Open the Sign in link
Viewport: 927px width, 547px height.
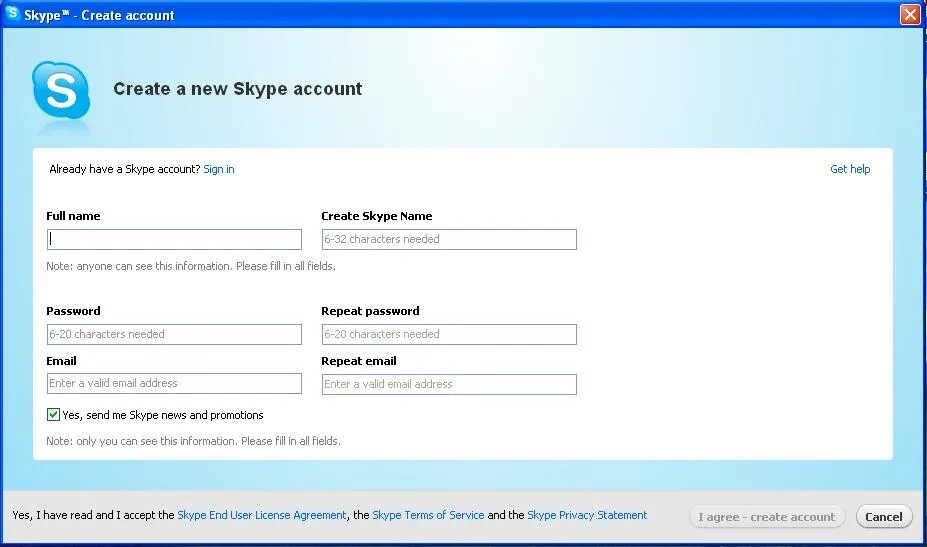(219, 169)
